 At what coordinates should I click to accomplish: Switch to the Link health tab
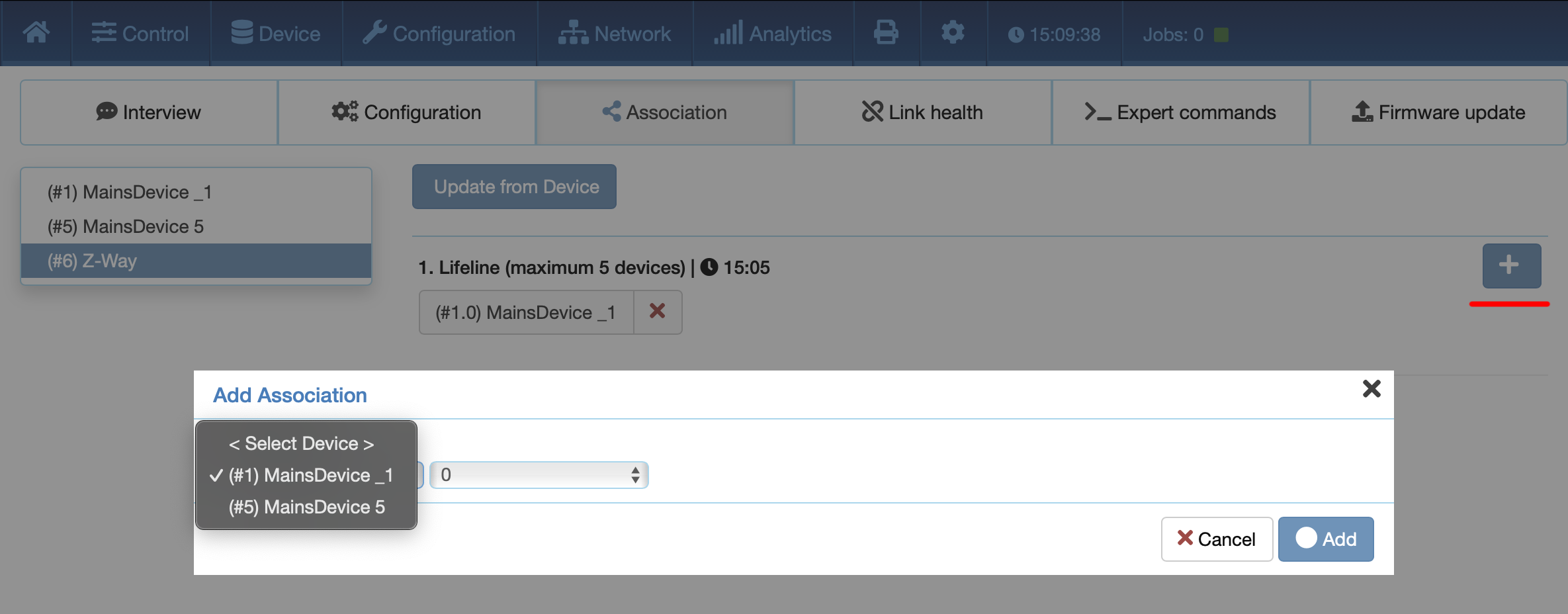pos(923,112)
